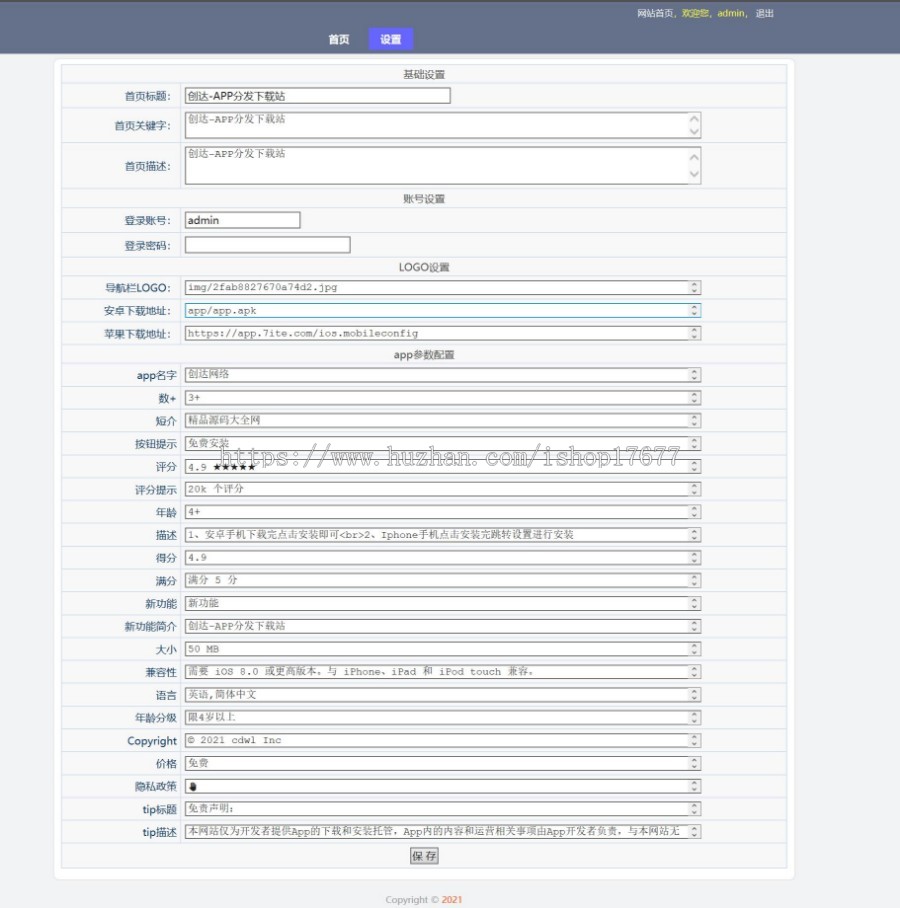Click scrollbar arrows of 首页关键字 textarea
The height and width of the screenshot is (908, 900).
pos(694,125)
